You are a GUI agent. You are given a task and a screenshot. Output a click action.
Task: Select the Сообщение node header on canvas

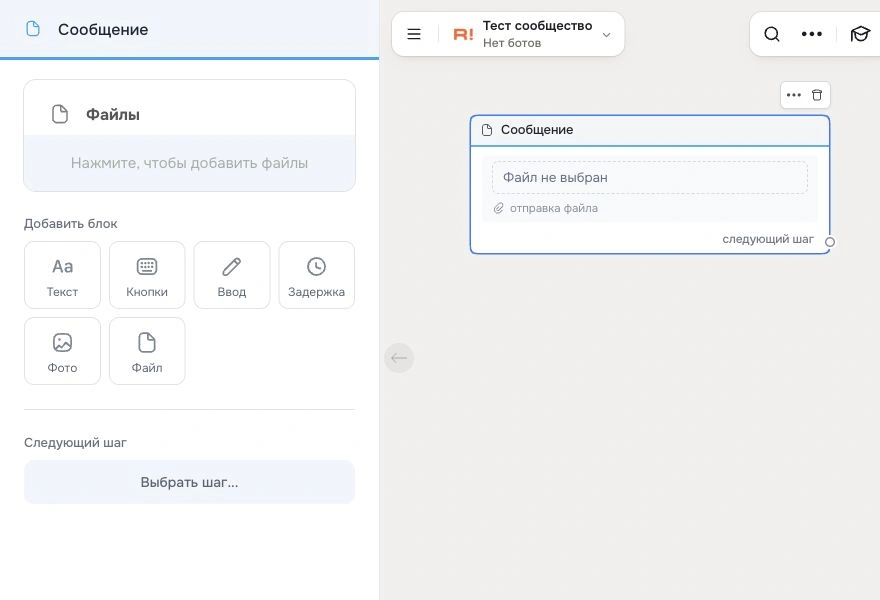[650, 130]
